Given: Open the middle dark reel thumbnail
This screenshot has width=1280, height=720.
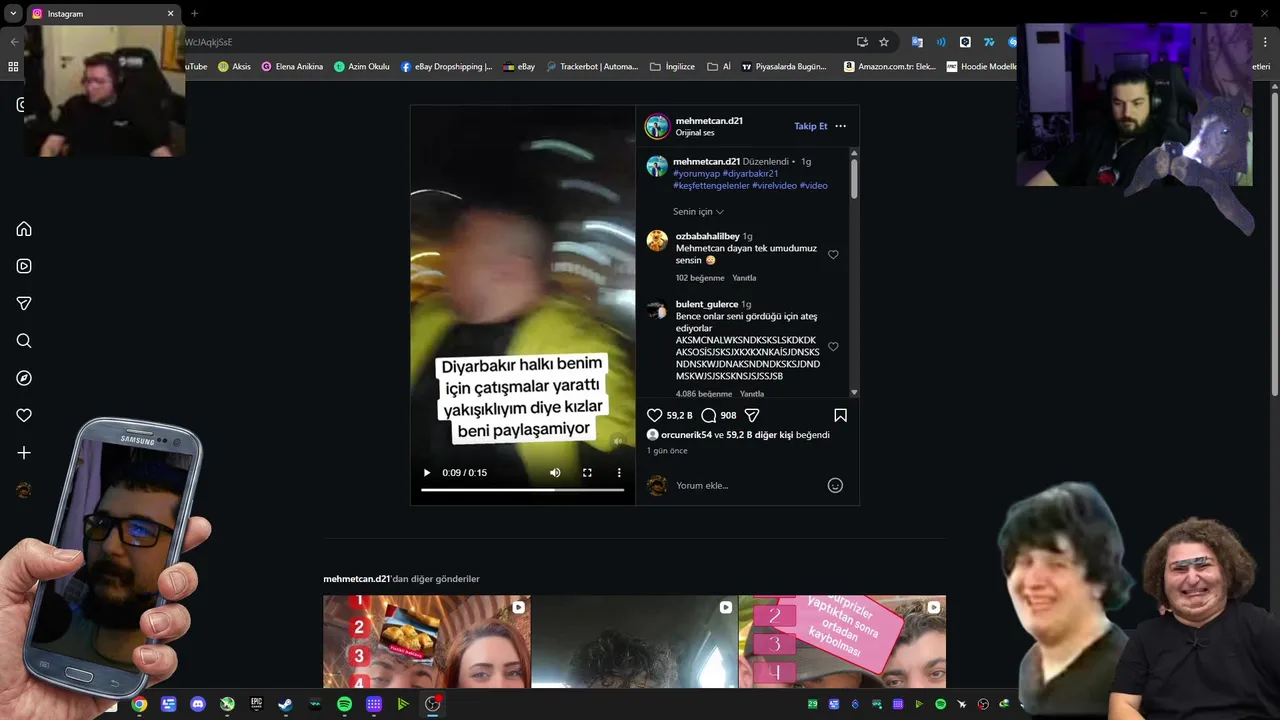Looking at the screenshot, I should click(634, 642).
